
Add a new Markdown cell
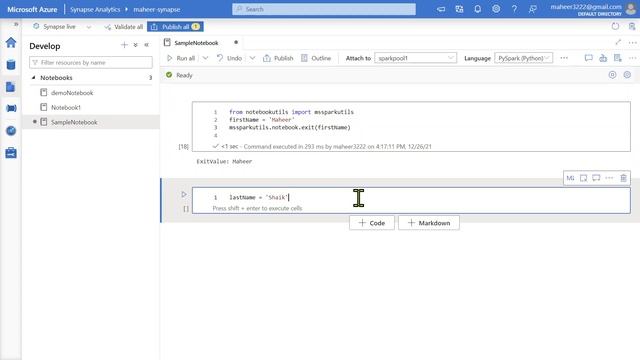(429, 223)
